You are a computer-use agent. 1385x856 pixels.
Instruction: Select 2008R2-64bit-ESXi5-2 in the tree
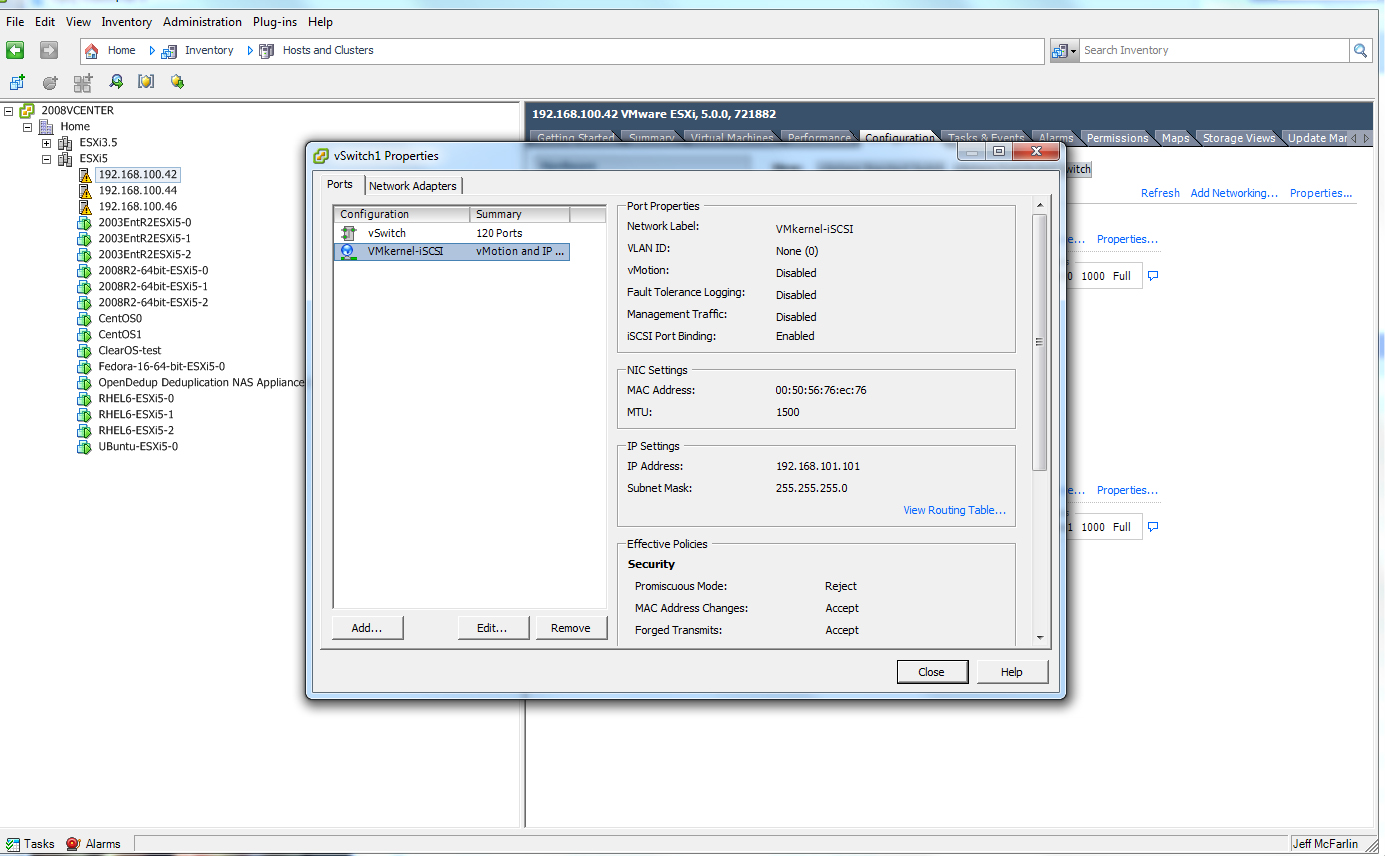(153, 302)
